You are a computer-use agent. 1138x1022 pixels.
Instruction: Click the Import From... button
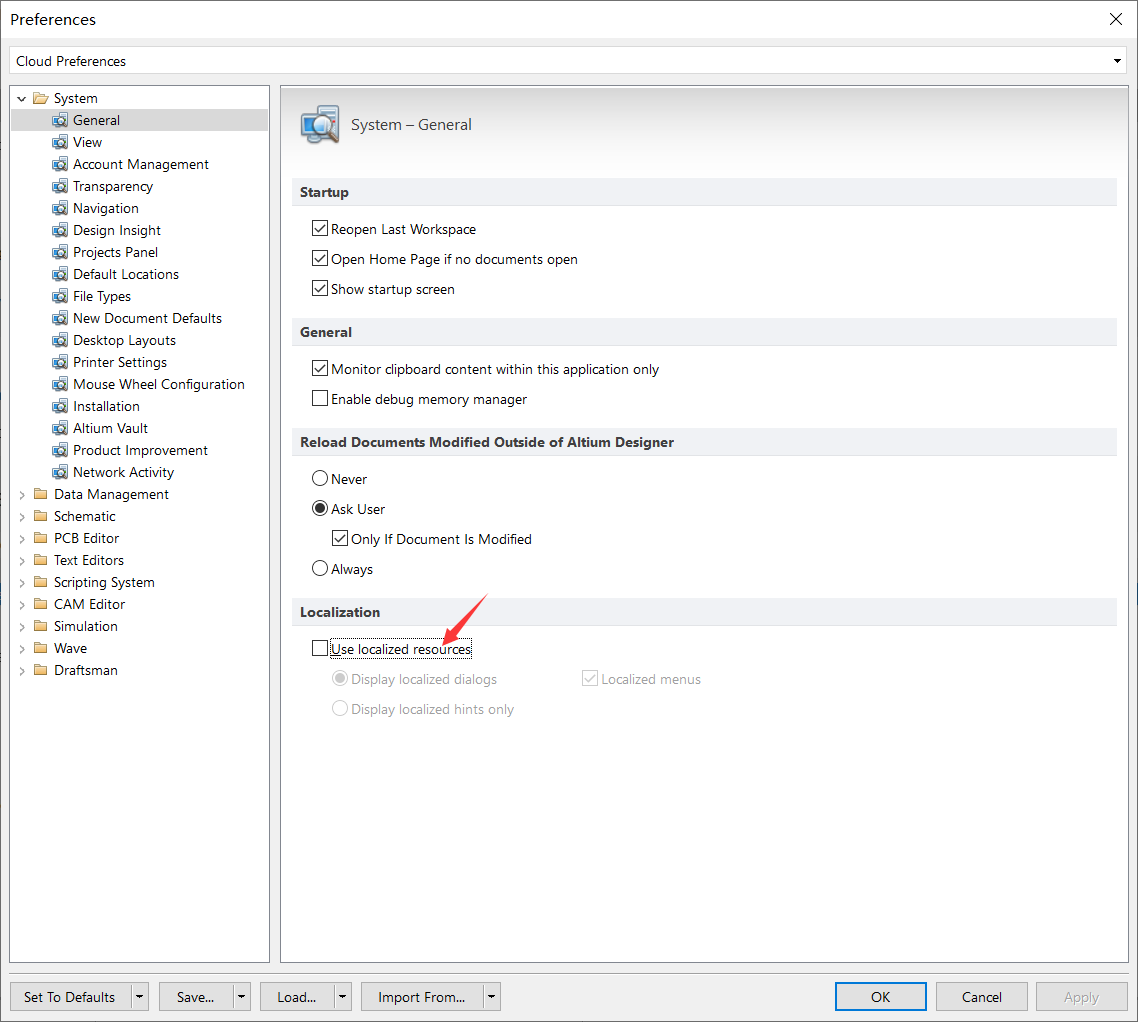pyautogui.click(x=422, y=997)
